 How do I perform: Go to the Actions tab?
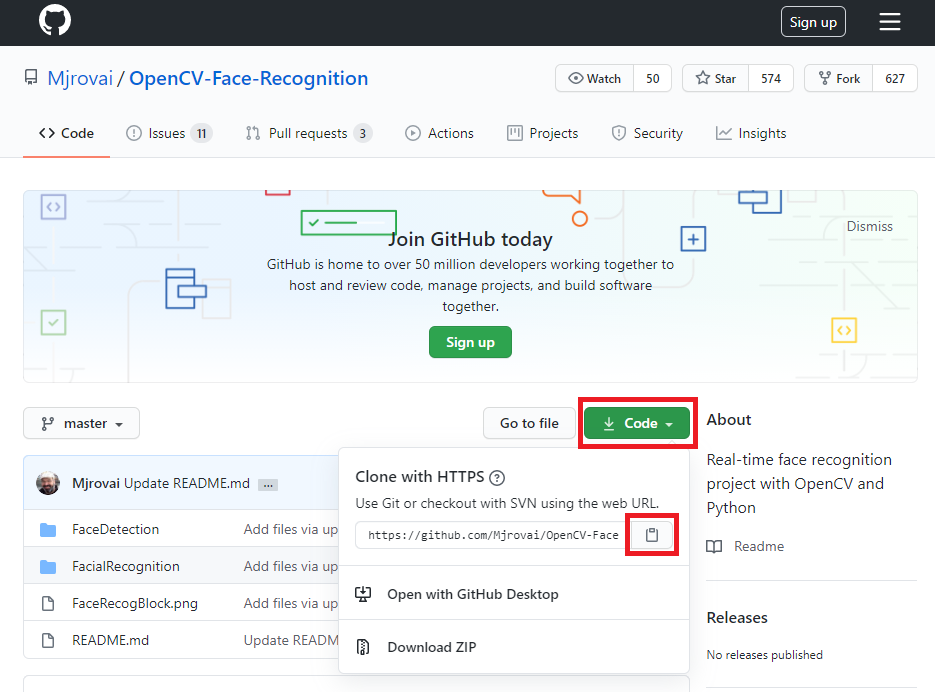[x=439, y=133]
